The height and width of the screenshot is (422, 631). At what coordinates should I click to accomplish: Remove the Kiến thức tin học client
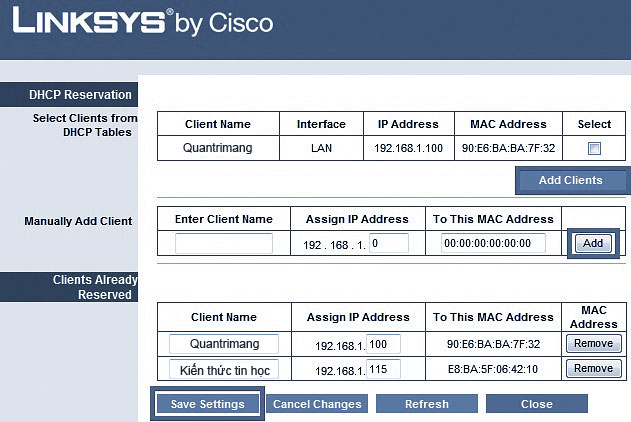tap(593, 368)
